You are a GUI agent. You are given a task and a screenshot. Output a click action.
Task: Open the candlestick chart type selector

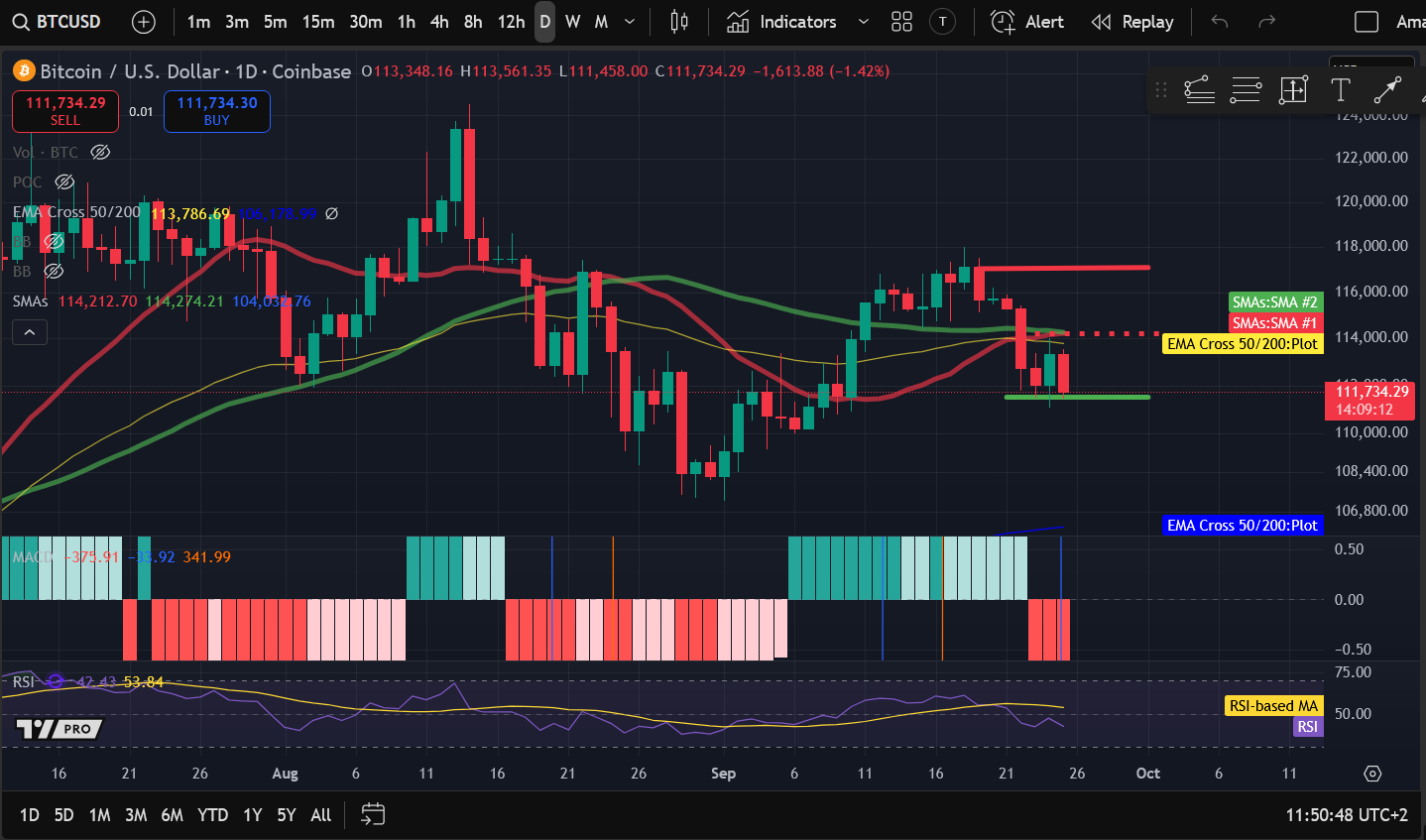click(x=679, y=22)
